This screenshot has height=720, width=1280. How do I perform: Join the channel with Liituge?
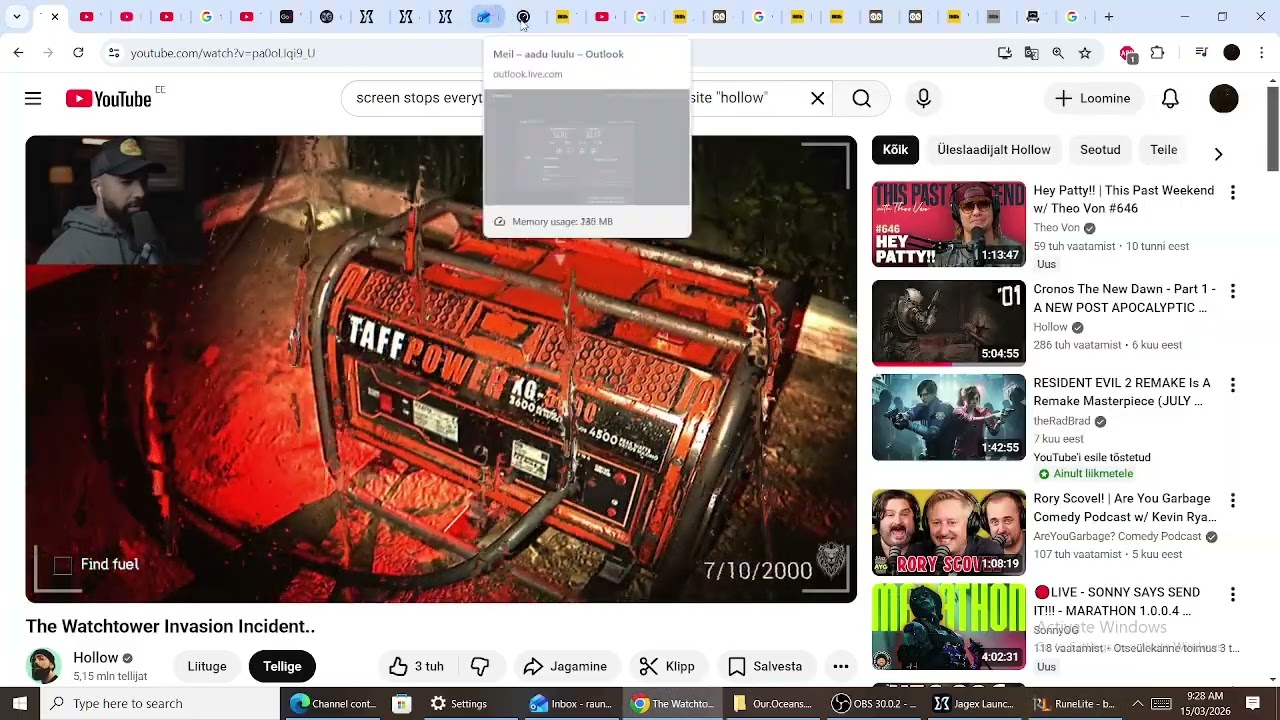pyautogui.click(x=207, y=666)
